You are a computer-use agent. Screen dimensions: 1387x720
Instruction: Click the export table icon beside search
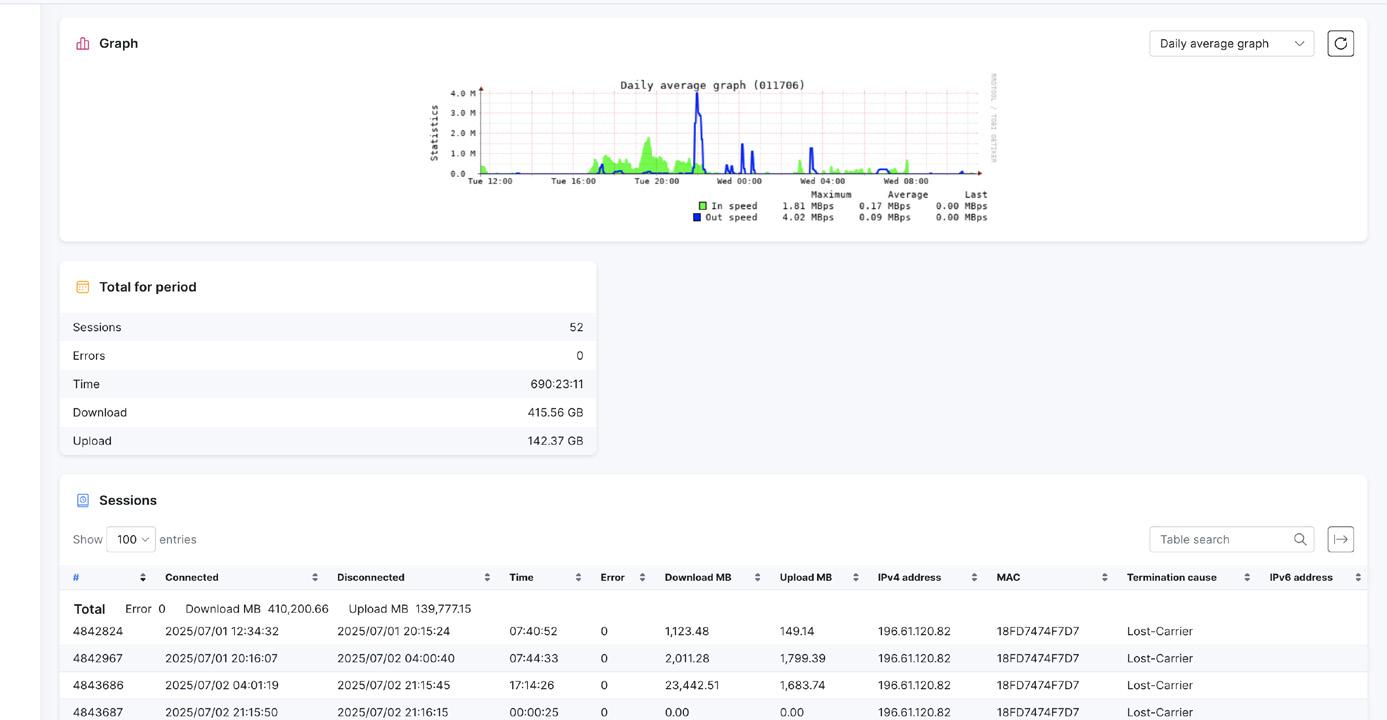pos(1340,539)
